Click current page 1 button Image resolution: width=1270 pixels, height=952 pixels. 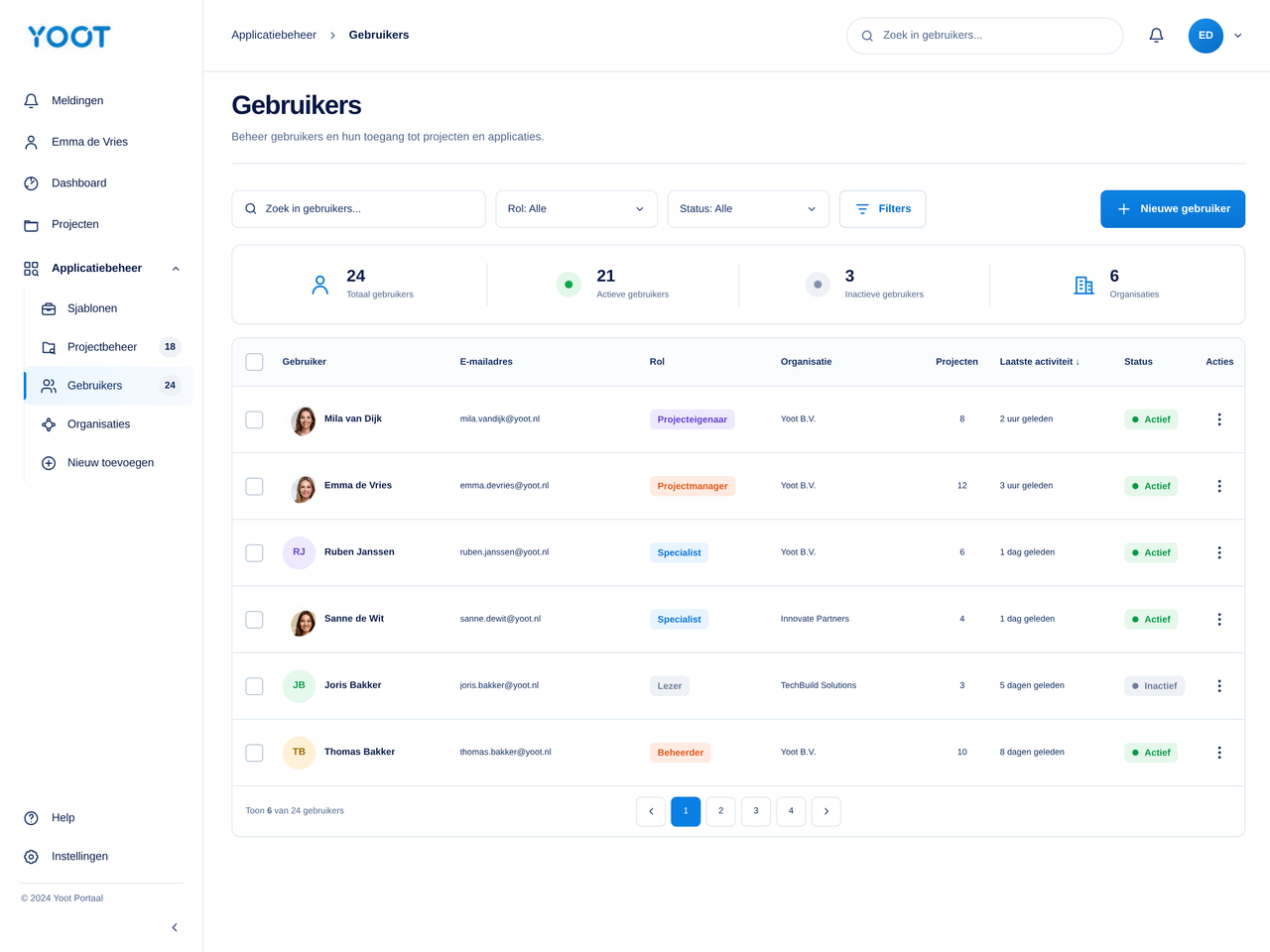(x=686, y=811)
